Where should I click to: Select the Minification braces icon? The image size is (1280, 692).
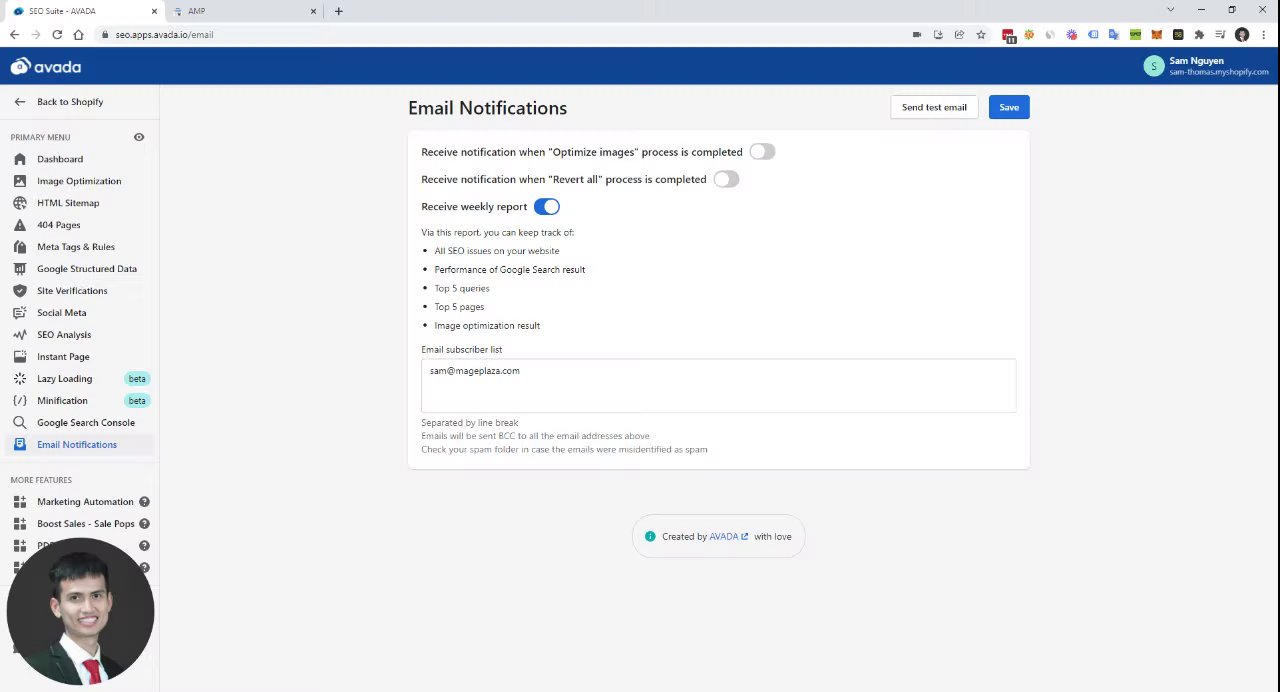click(20, 401)
